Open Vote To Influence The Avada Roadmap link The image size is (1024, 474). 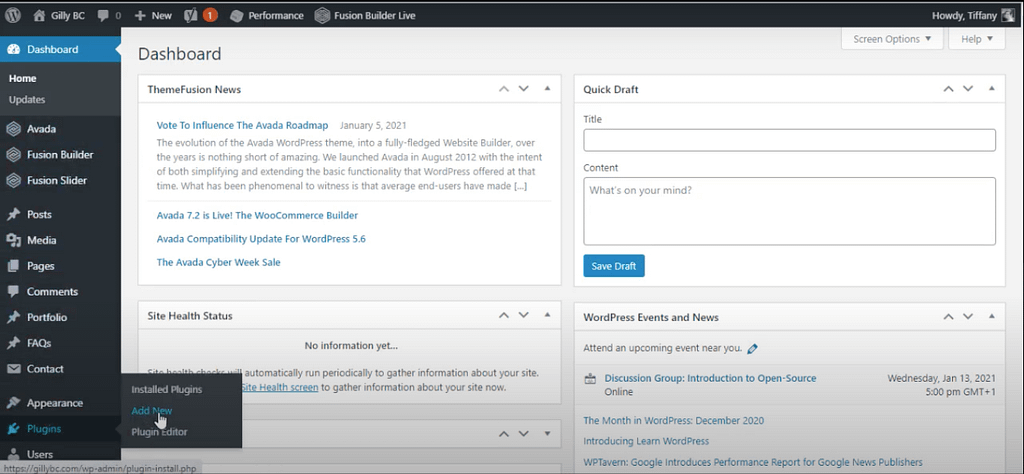pos(242,125)
